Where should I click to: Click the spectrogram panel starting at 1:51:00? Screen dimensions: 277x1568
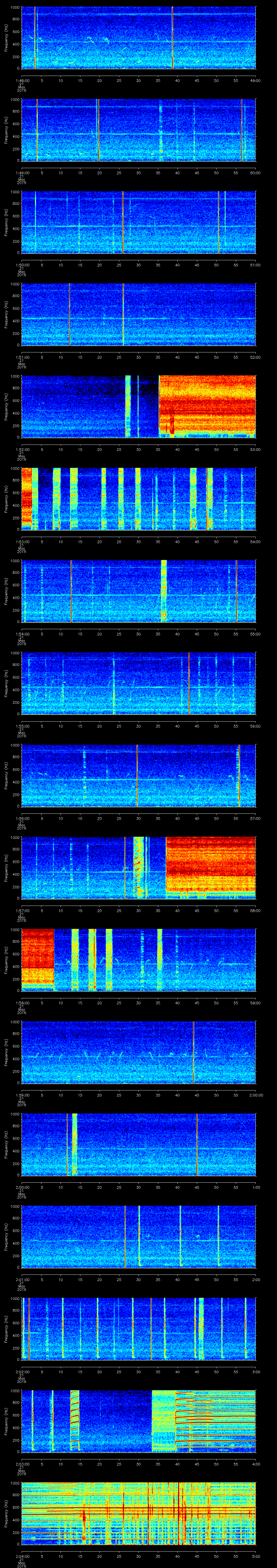pyautogui.click(x=139, y=315)
